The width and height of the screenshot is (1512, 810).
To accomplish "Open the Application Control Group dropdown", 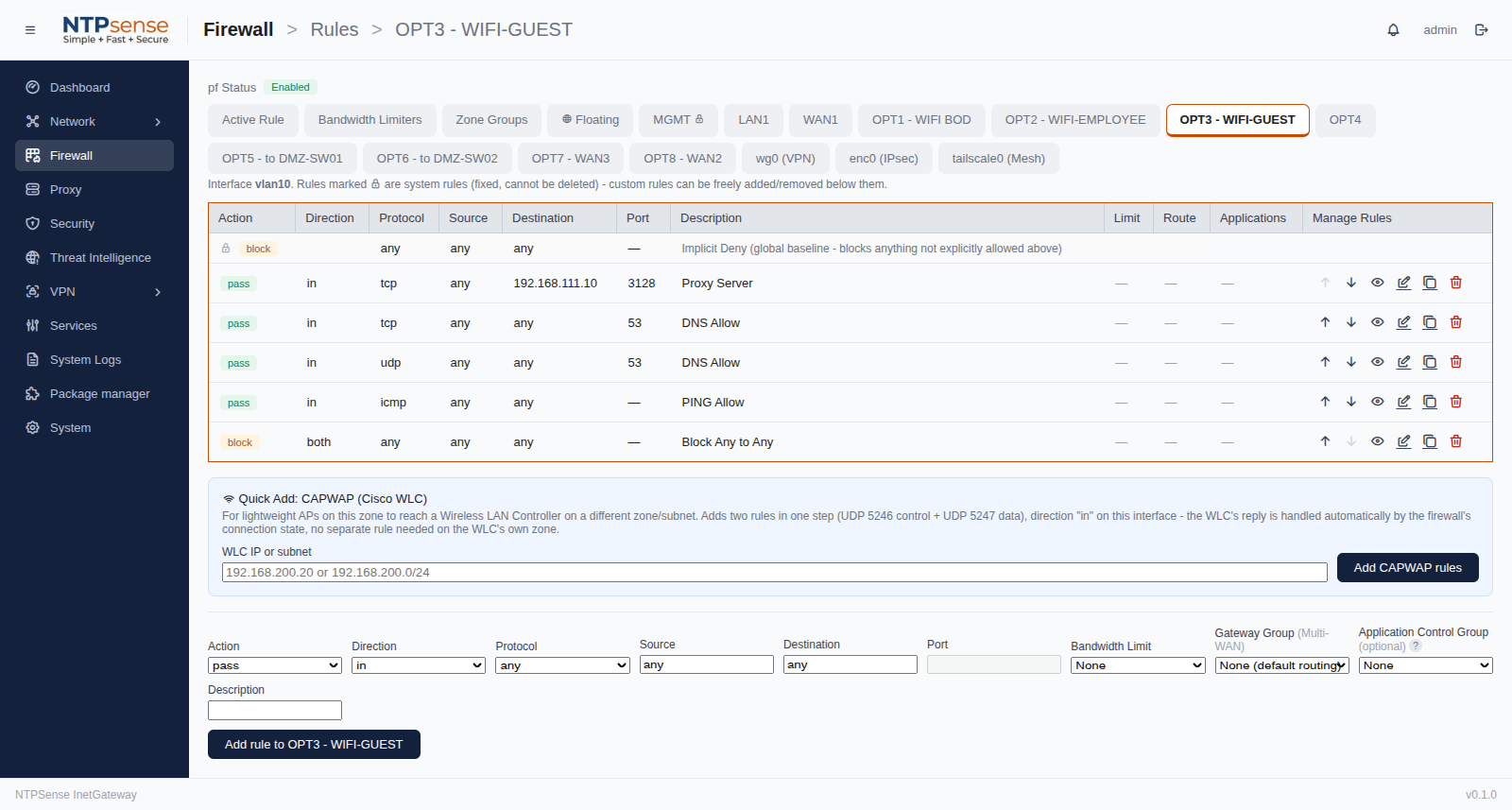I will [x=1425, y=665].
